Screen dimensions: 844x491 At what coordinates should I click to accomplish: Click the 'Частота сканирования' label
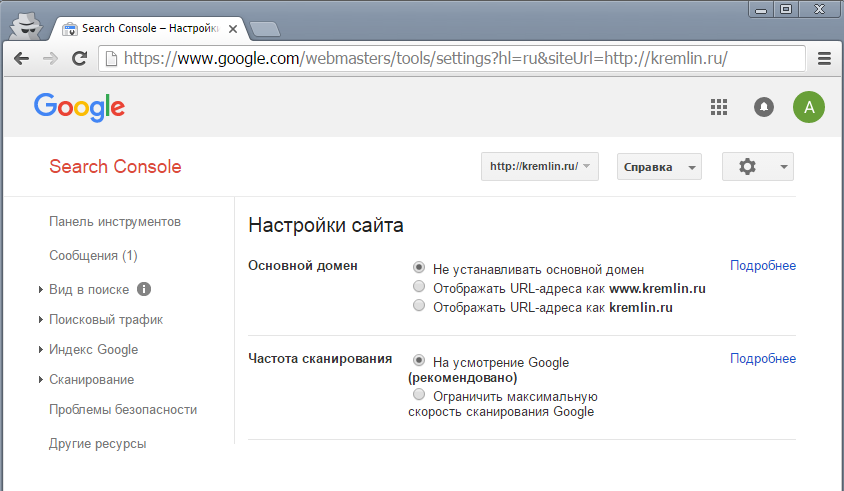click(320, 359)
